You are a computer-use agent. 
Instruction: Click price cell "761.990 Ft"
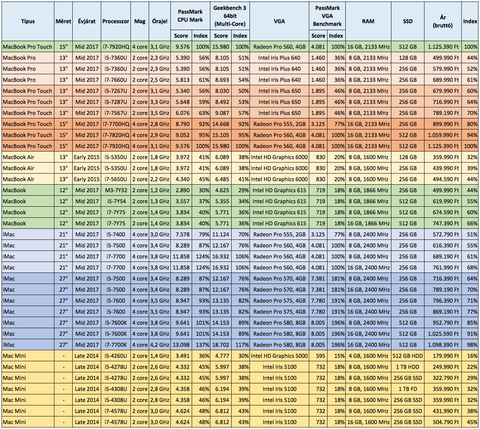coord(443,267)
